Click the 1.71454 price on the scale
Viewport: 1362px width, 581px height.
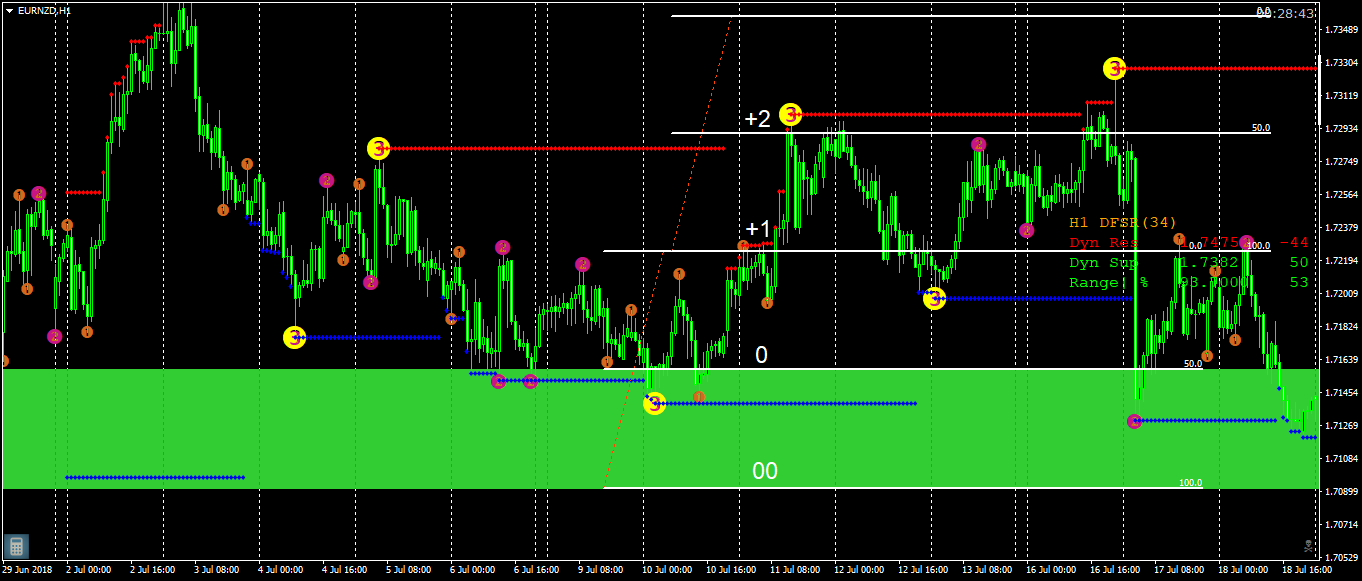coord(1341,393)
